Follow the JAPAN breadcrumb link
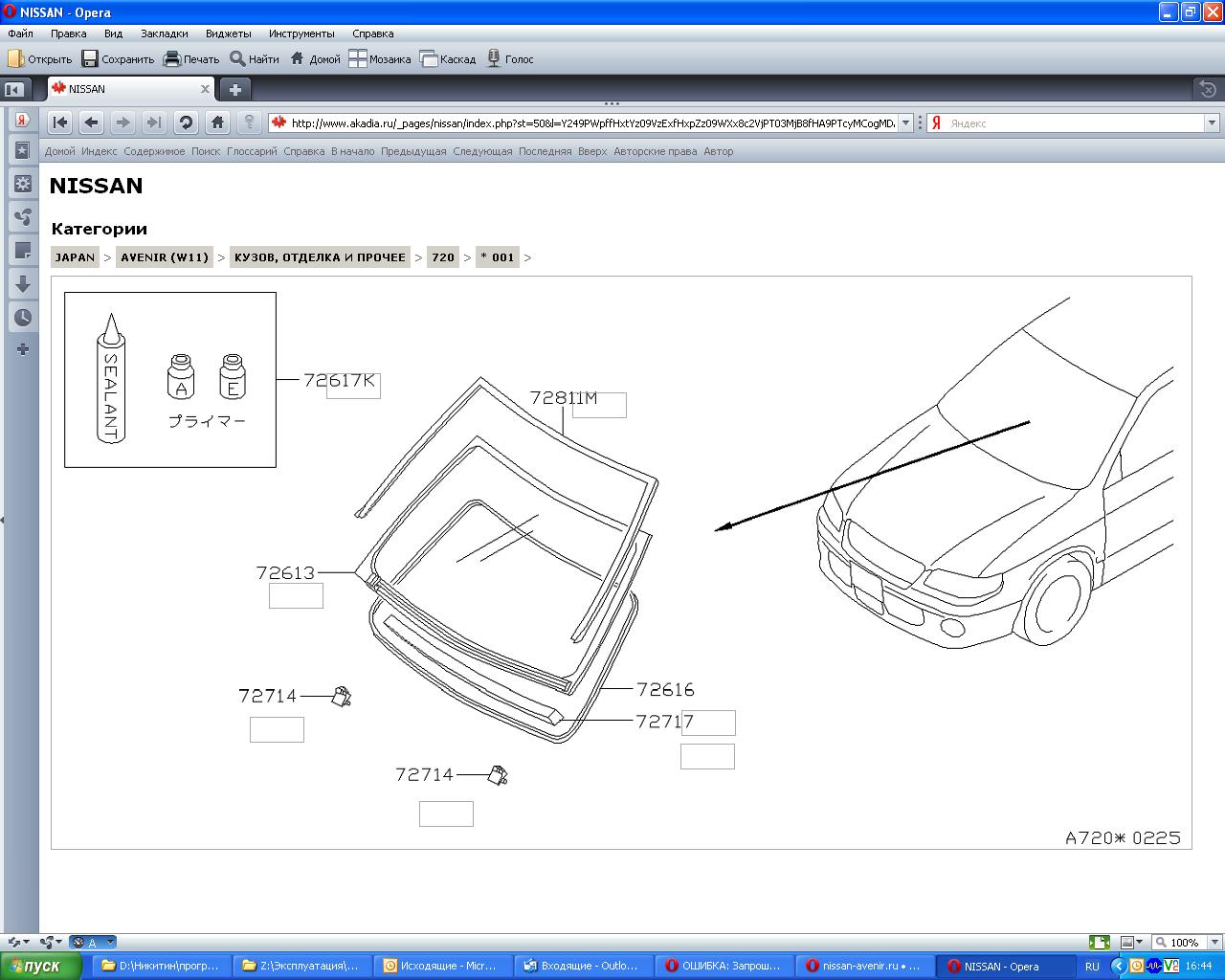Screen dimensions: 1225x980 (75, 256)
